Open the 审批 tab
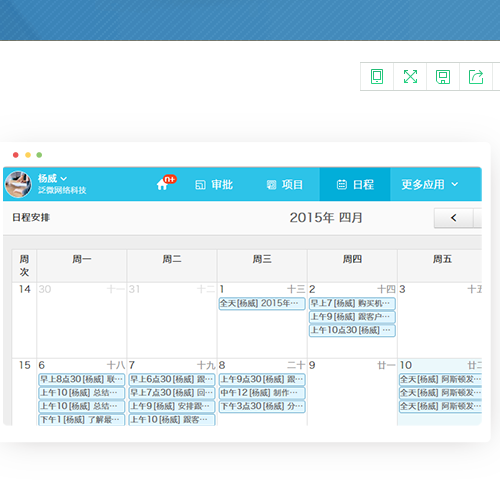 pos(214,184)
